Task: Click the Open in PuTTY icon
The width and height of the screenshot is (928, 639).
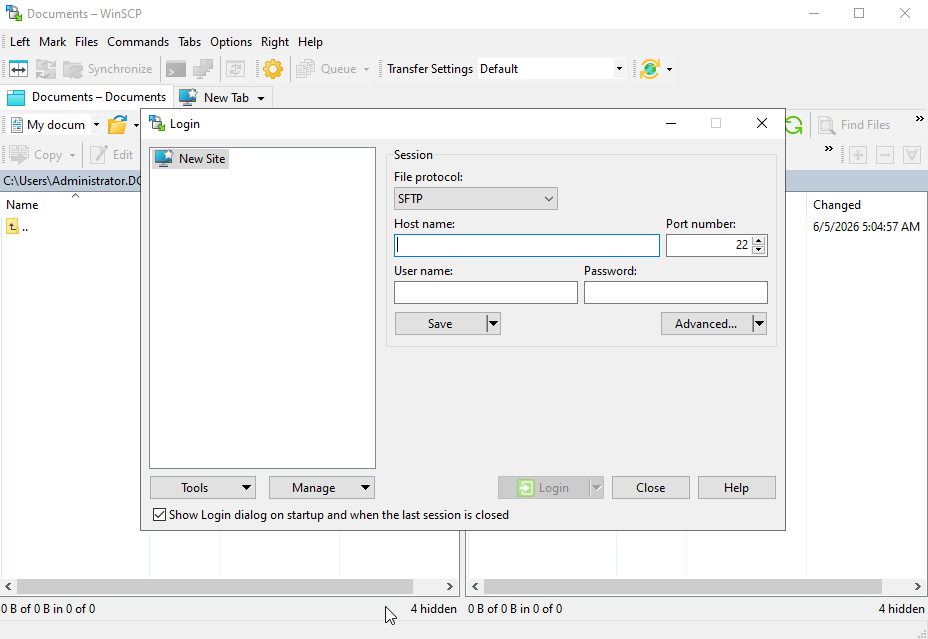Action: [203, 69]
